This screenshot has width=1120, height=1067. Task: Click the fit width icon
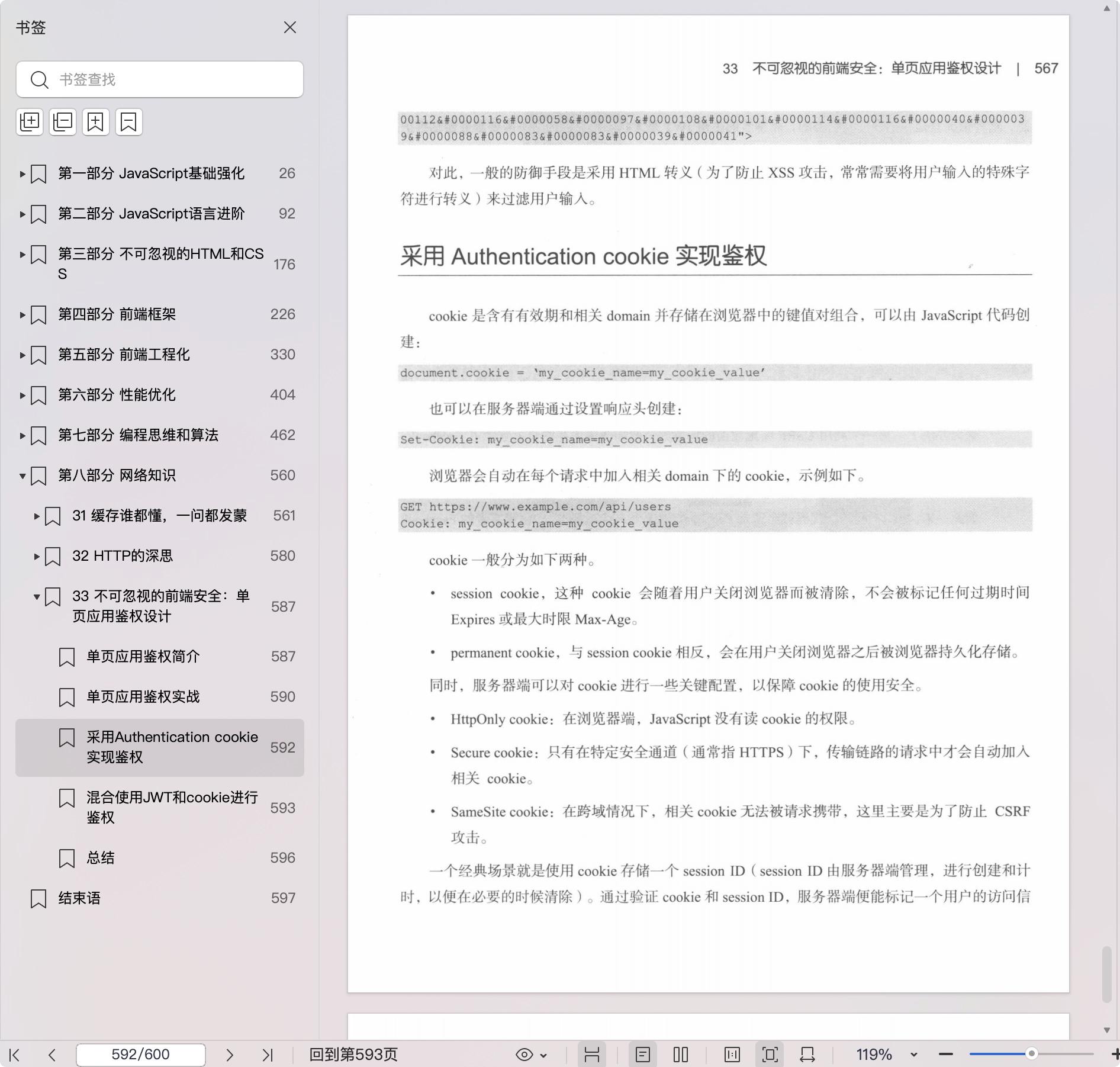click(807, 1055)
